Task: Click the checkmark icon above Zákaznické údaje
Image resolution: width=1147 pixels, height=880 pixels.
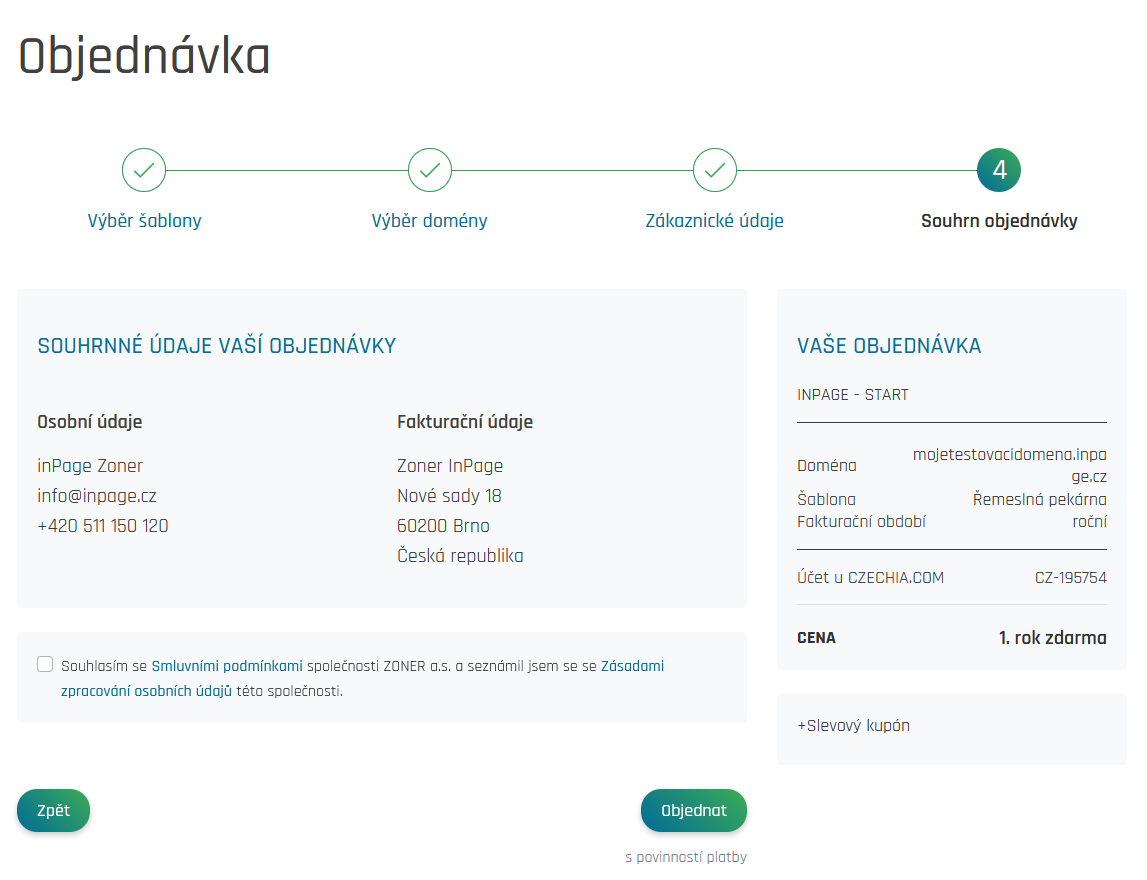Action: pyautogui.click(x=715, y=170)
